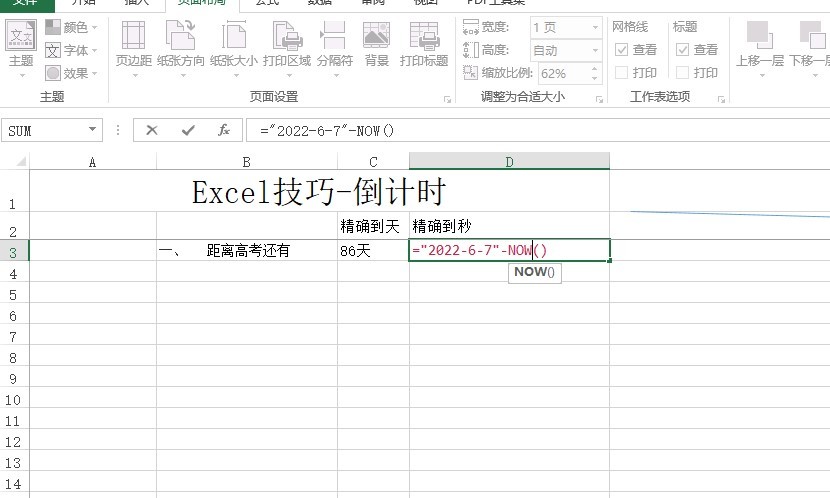
Task: Click title Excel技巧-倒计时
Action: pyautogui.click(x=319, y=192)
